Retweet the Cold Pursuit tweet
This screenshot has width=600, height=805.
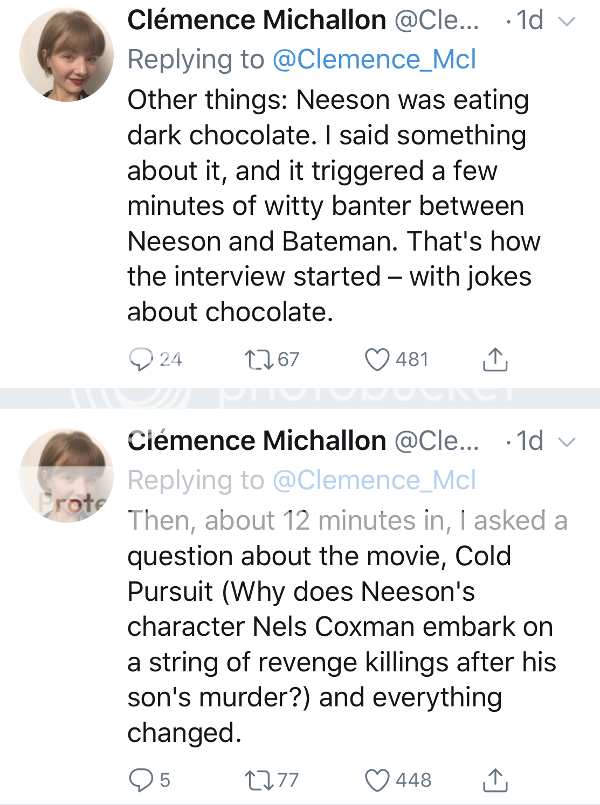click(x=258, y=779)
